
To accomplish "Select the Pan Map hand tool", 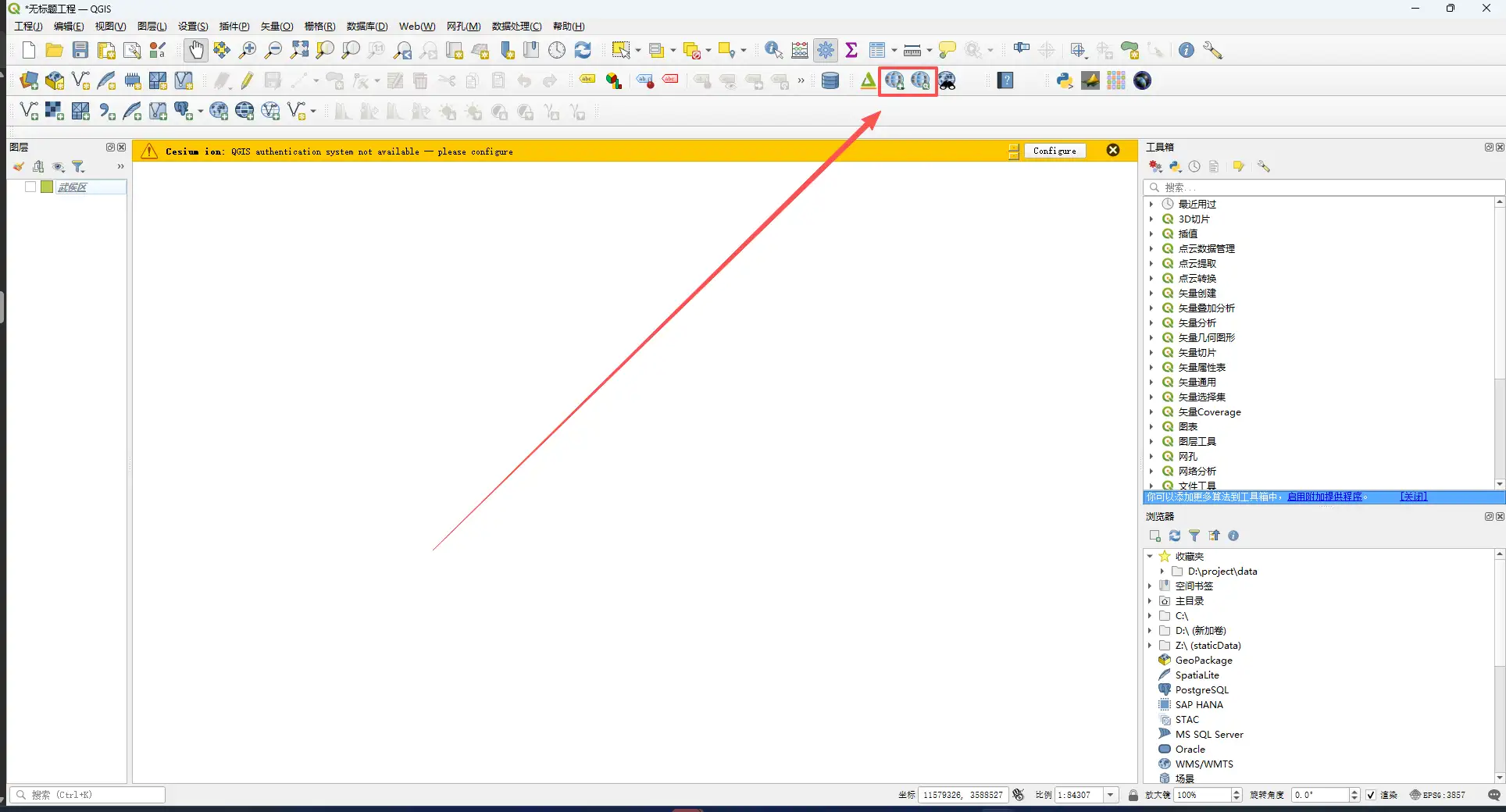I will [x=195, y=51].
